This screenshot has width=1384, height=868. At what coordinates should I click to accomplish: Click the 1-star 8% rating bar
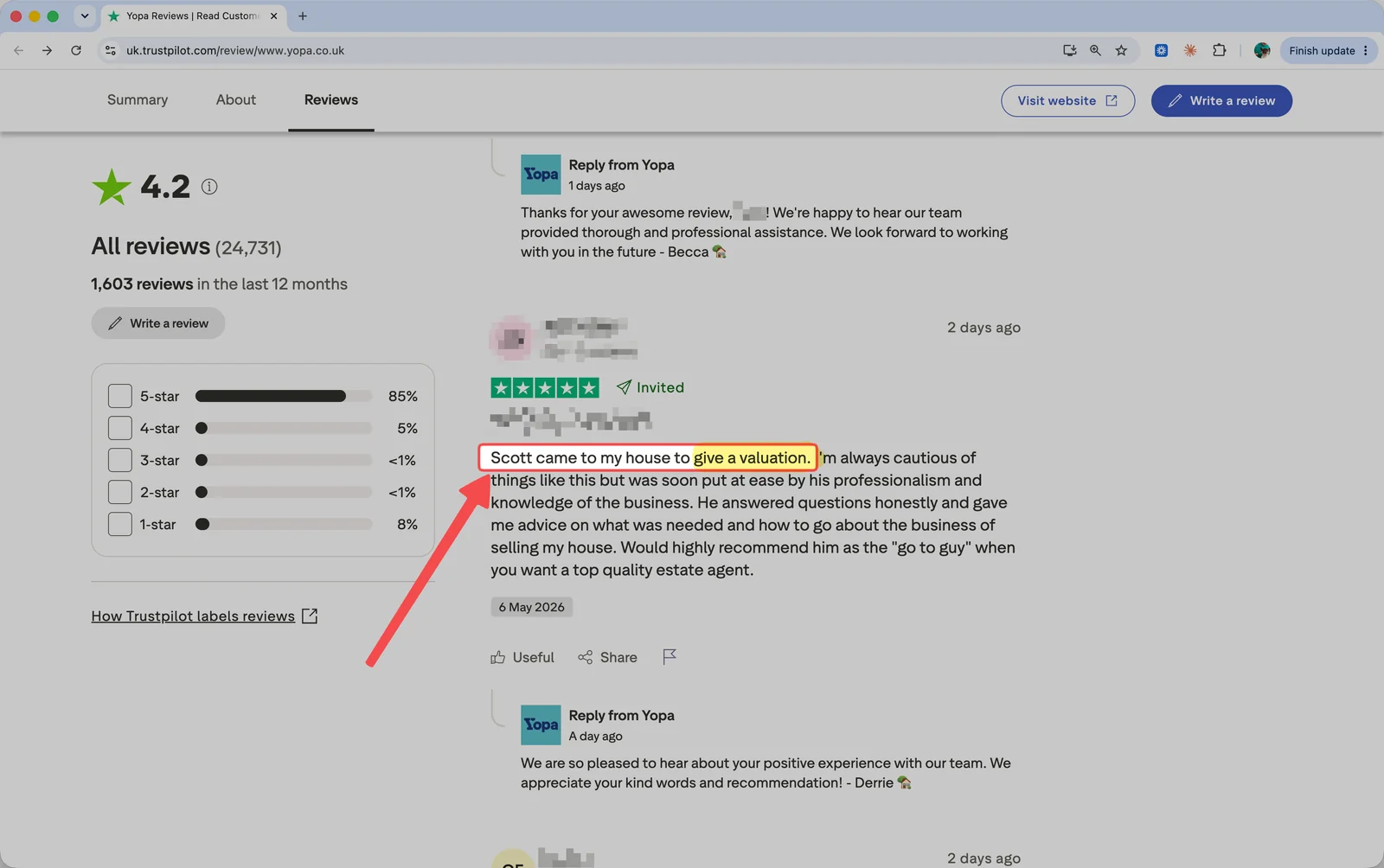(x=284, y=524)
